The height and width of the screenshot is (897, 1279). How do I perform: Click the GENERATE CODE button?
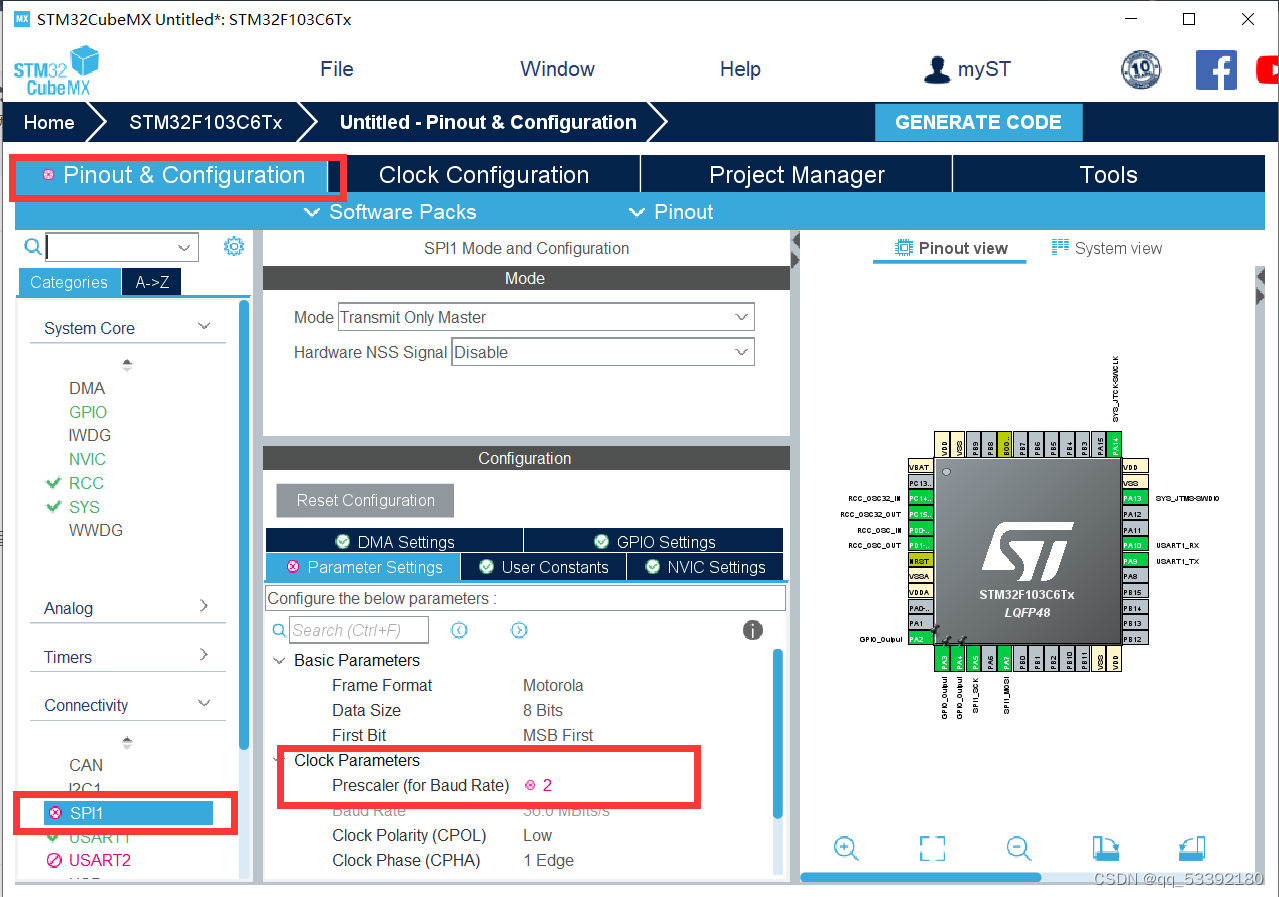click(978, 122)
